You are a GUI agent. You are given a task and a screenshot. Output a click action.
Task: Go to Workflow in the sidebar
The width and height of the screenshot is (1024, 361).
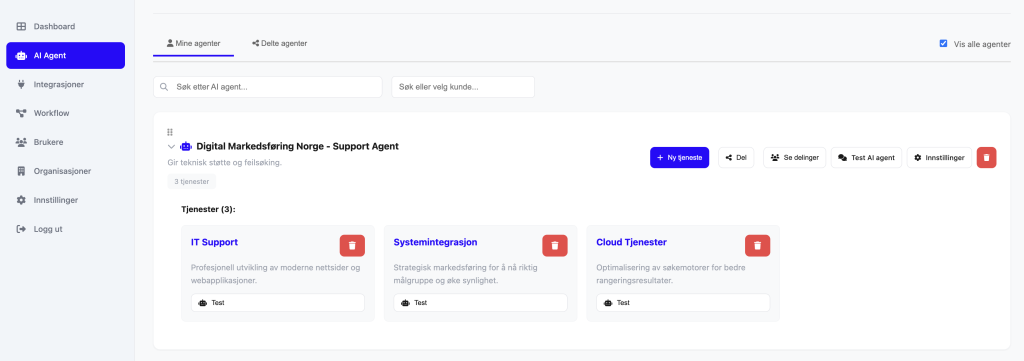tap(65, 113)
